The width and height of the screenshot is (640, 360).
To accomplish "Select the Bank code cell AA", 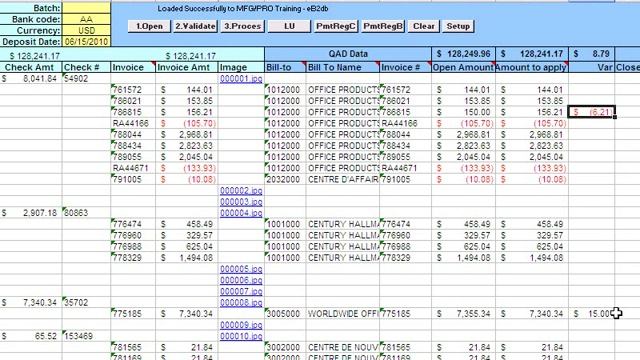I will pyautogui.click(x=86, y=19).
